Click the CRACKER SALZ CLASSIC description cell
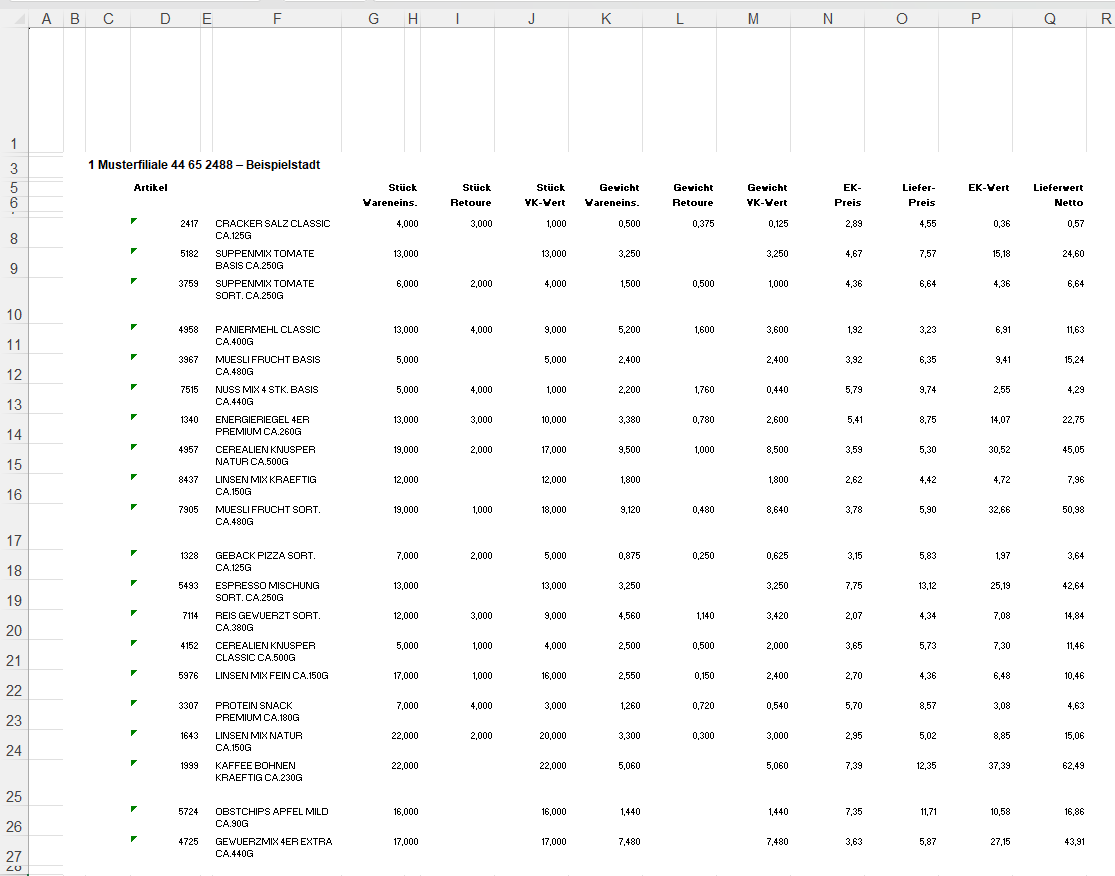This screenshot has width=1115, height=876. 277,229
